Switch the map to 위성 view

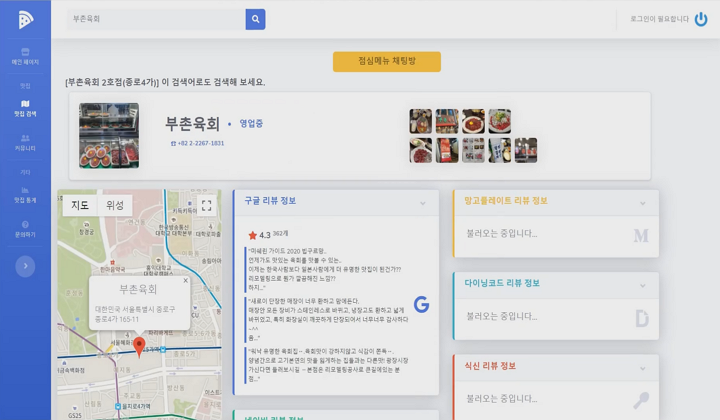pyautogui.click(x=115, y=205)
